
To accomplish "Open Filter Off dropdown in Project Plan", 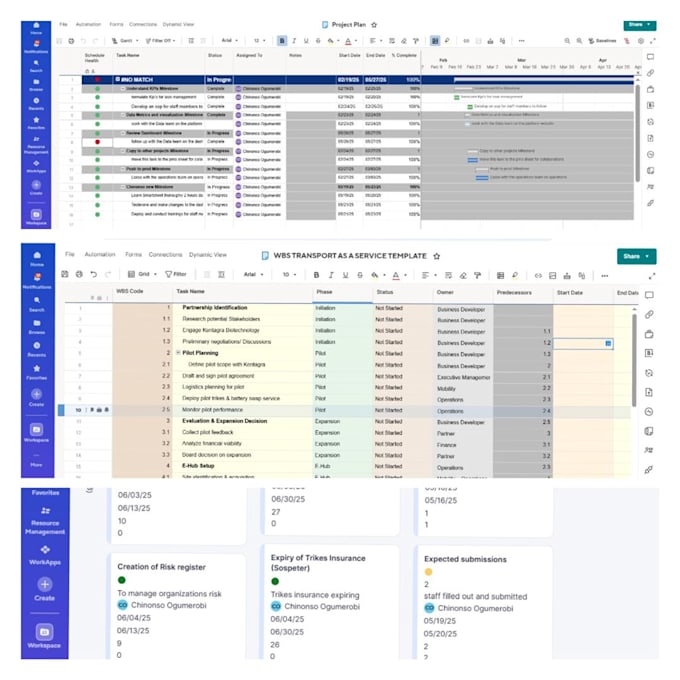I will click(x=160, y=41).
